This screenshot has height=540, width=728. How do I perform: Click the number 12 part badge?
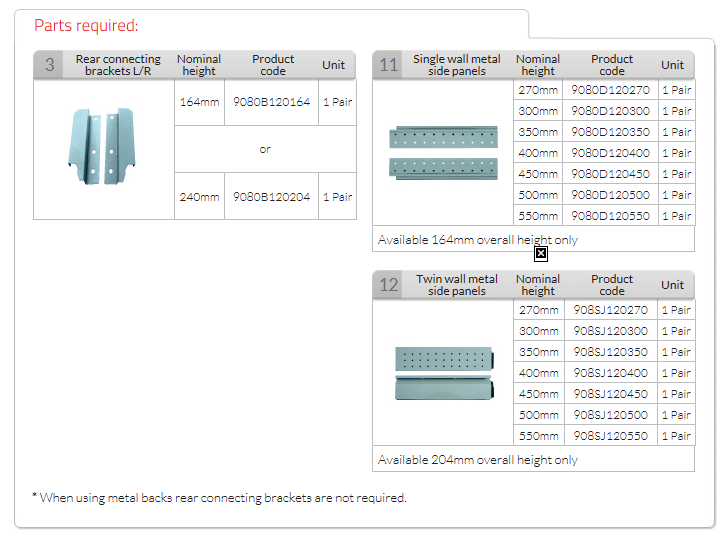pyautogui.click(x=388, y=285)
